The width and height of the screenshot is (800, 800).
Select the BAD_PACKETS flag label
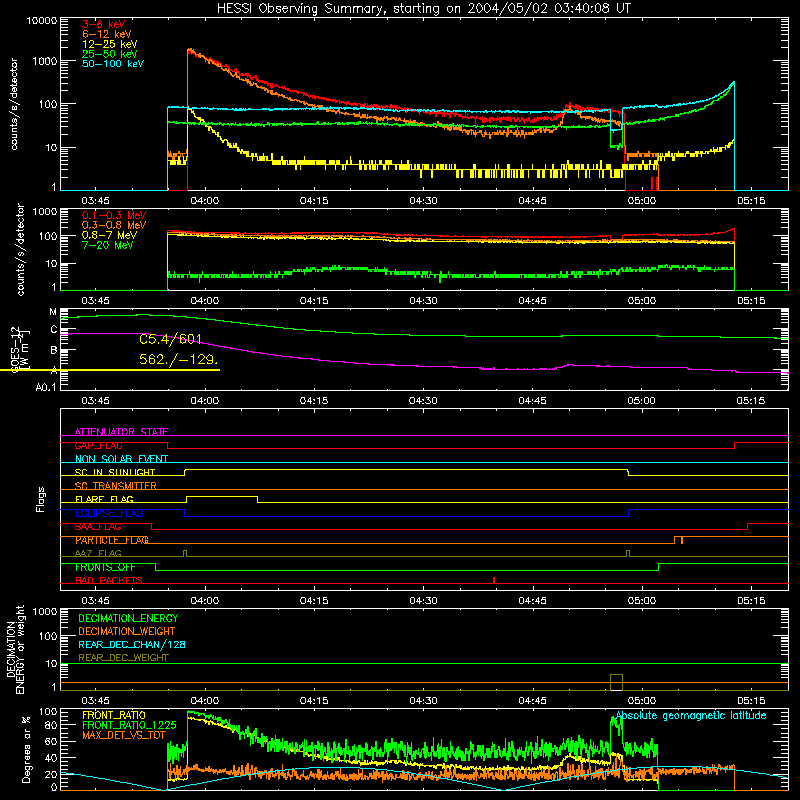tap(109, 580)
